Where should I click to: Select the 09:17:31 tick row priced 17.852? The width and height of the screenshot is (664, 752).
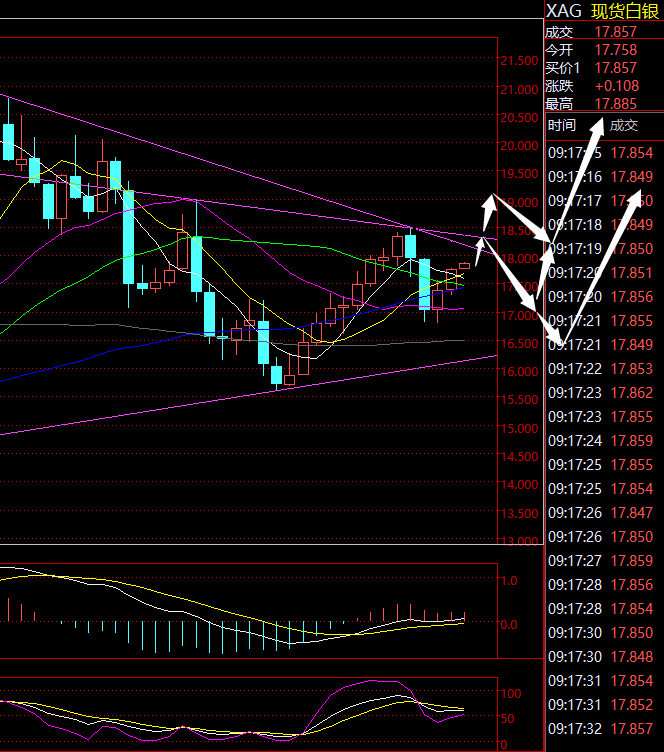(601, 704)
